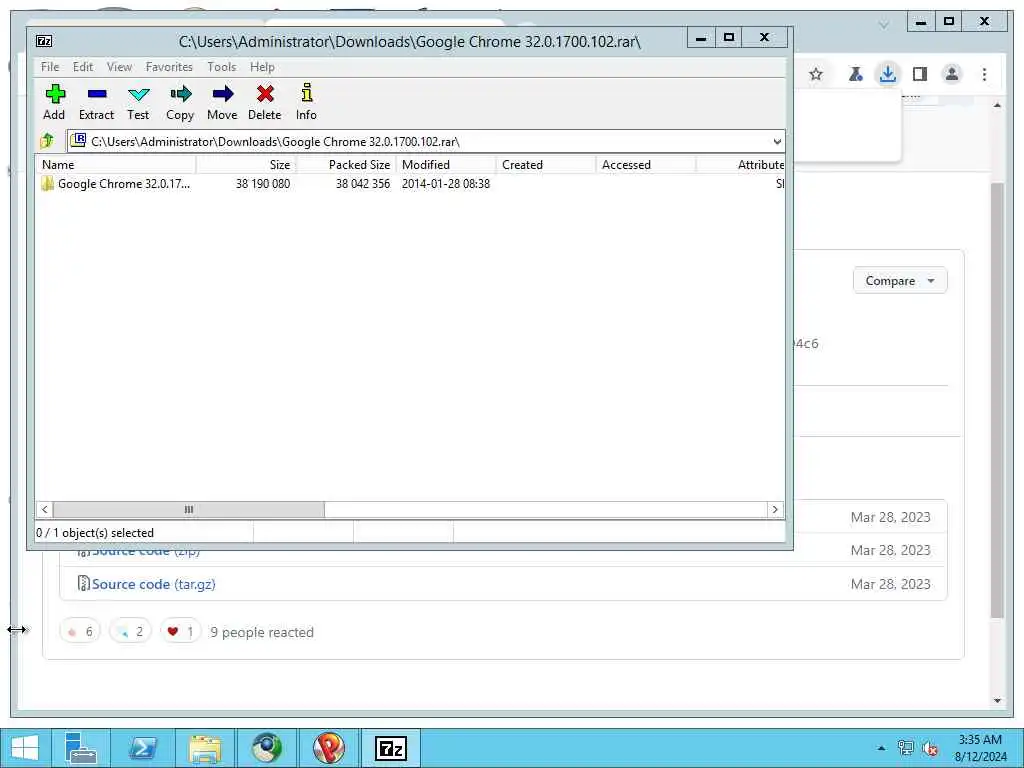Click the red P app taskbar icon
Image resolution: width=1024 pixels, height=768 pixels.
pyautogui.click(x=329, y=748)
